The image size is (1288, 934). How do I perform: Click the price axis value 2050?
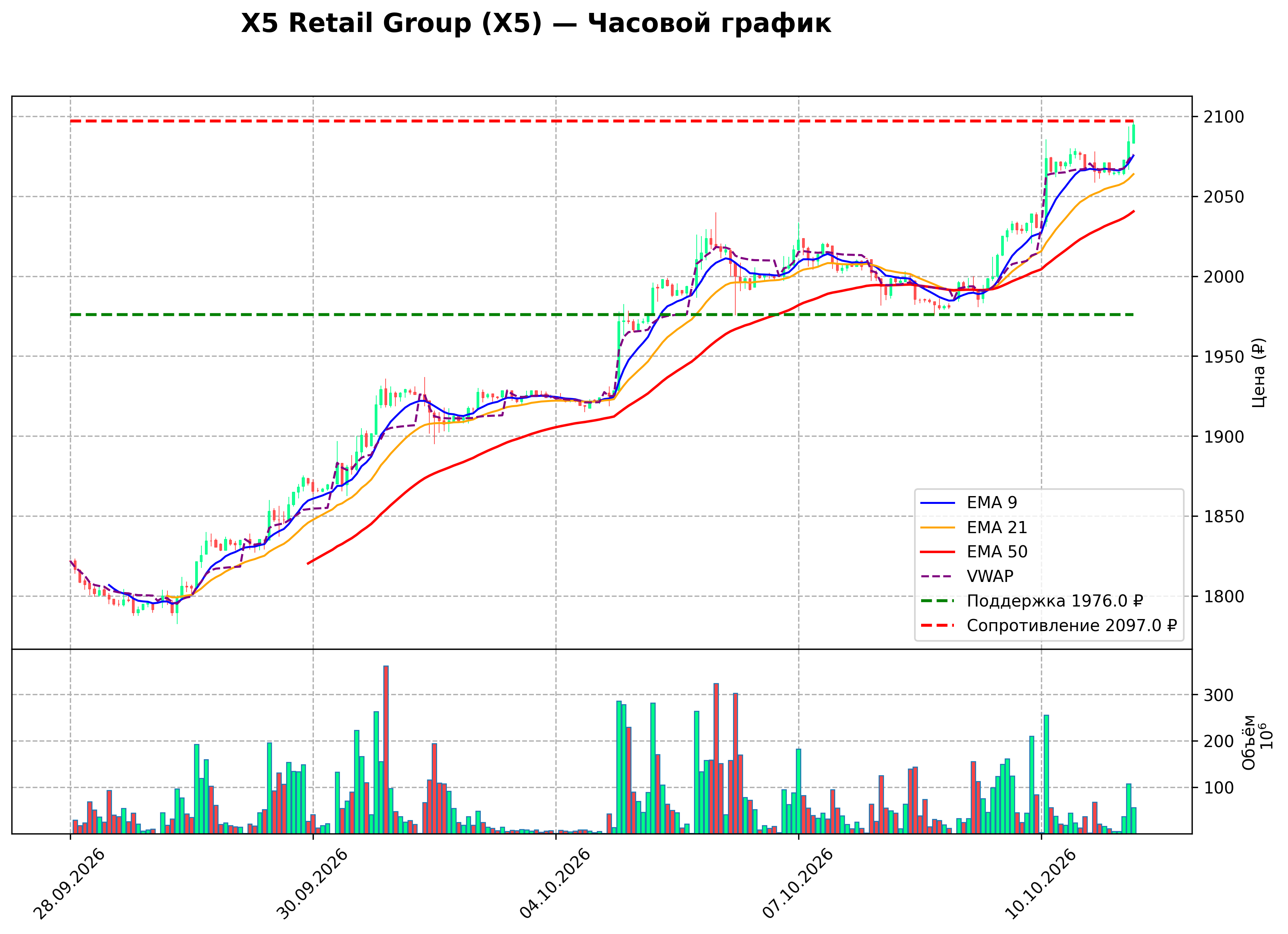point(1224,197)
